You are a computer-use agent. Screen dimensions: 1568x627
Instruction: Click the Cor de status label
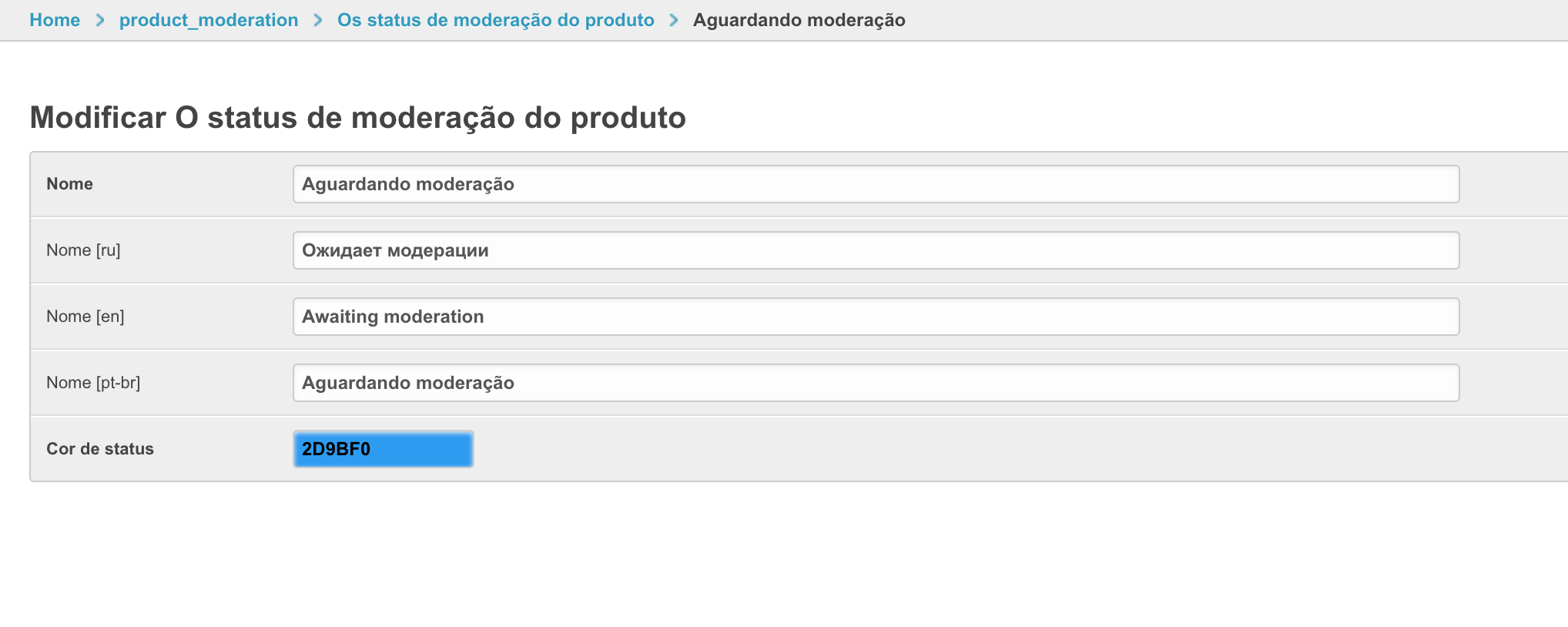click(100, 449)
